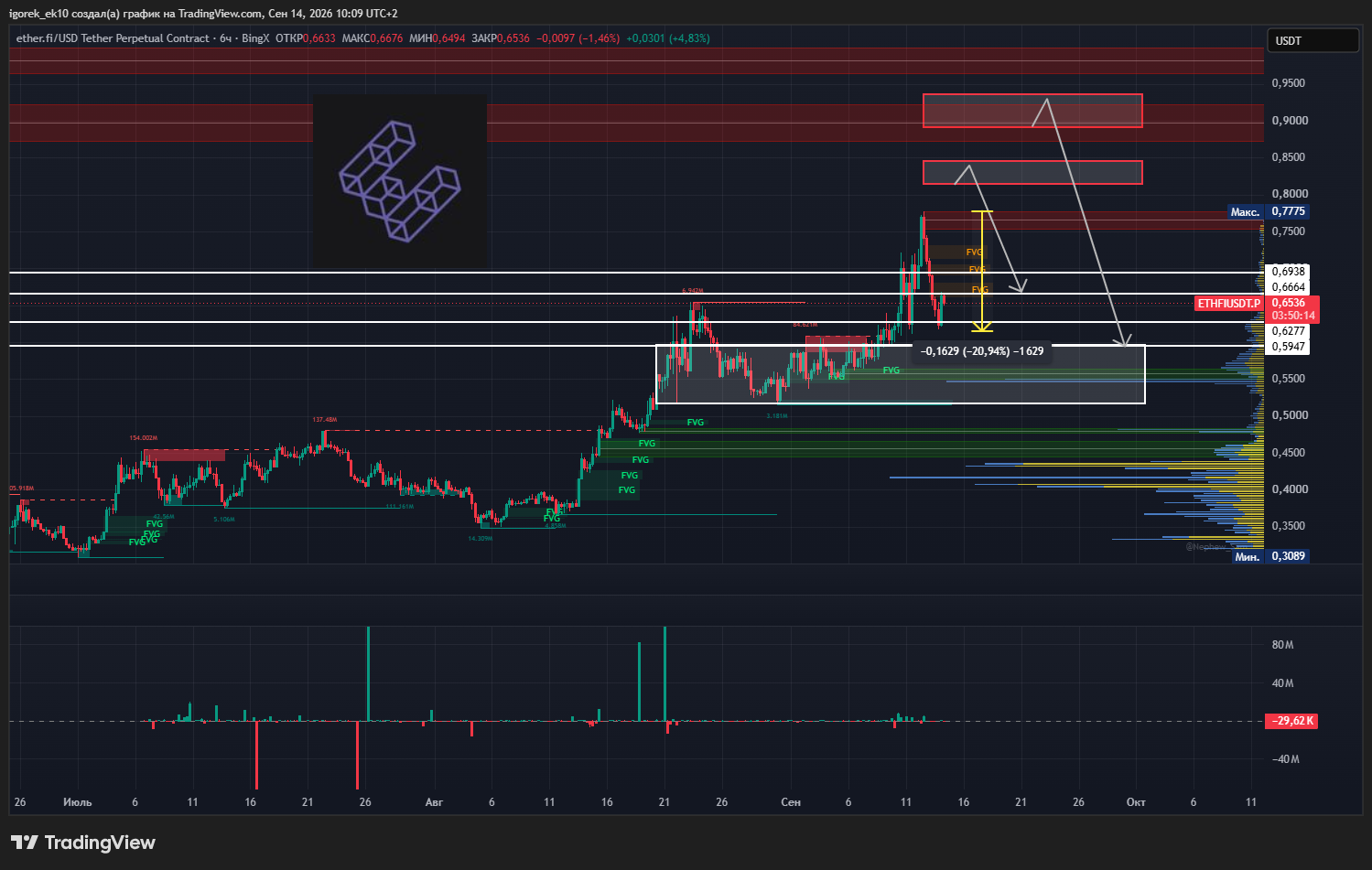Click the 80 M volume scale value
The height and width of the screenshot is (870, 1372).
[x=1282, y=645]
